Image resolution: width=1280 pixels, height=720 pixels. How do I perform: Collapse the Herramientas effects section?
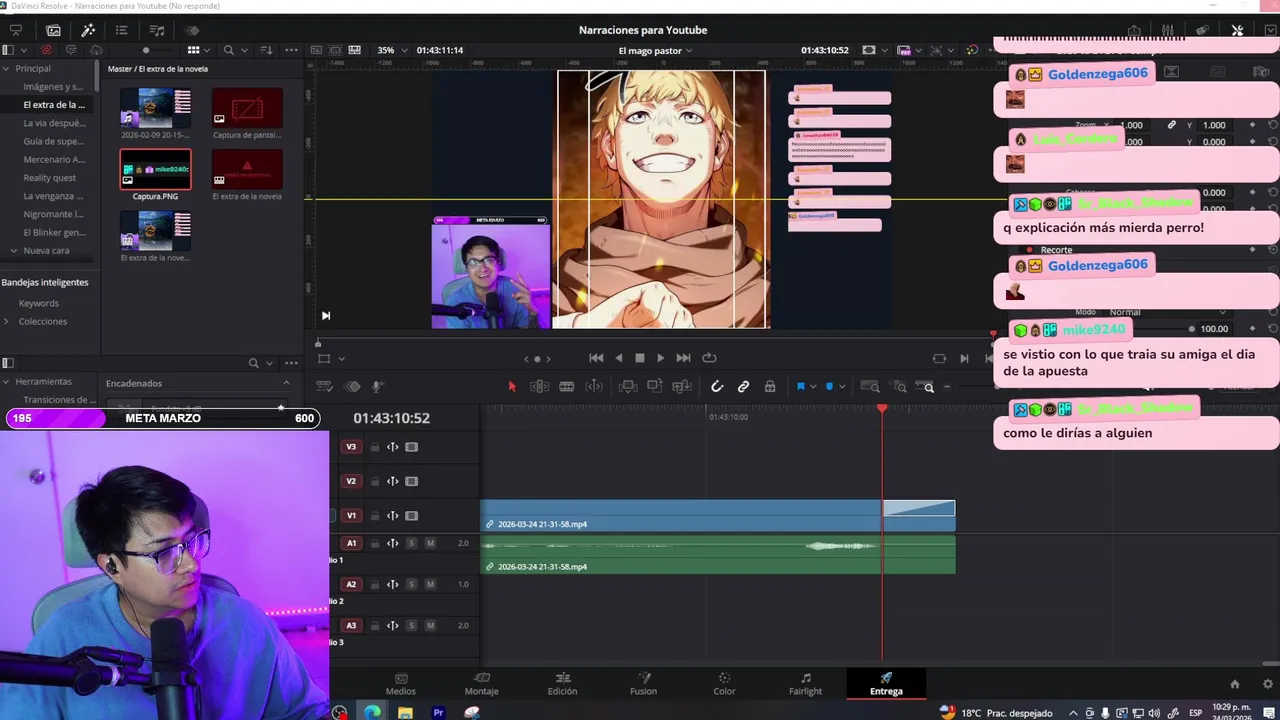(x=6, y=381)
